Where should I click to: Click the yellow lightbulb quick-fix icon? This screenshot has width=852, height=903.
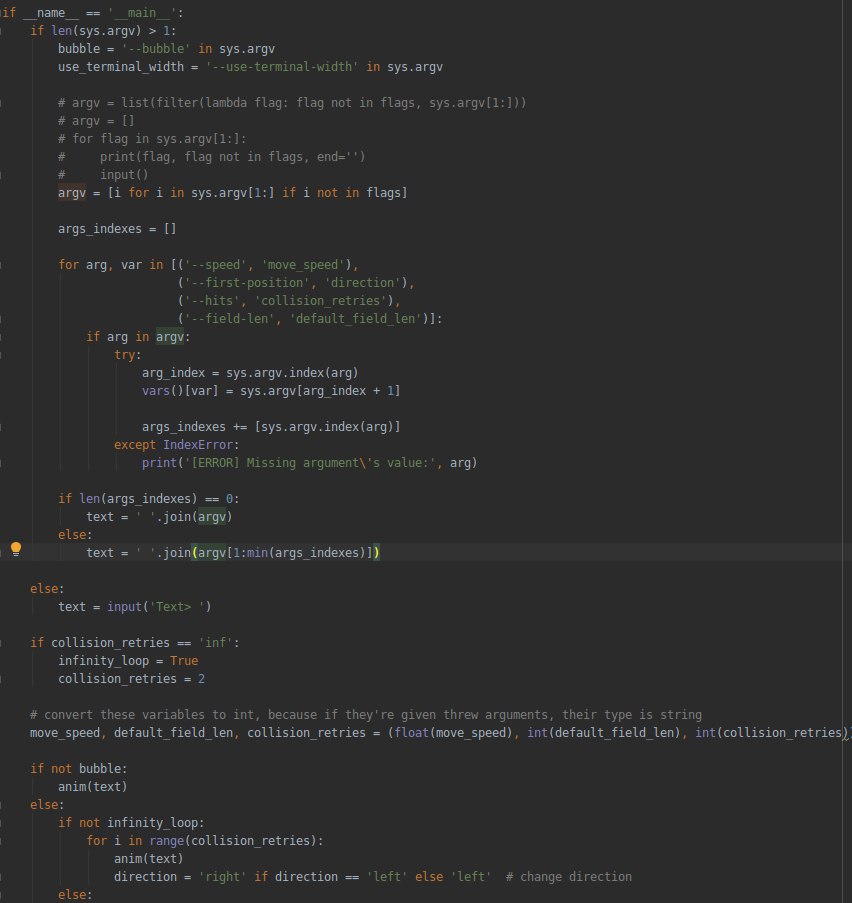[x=16, y=549]
